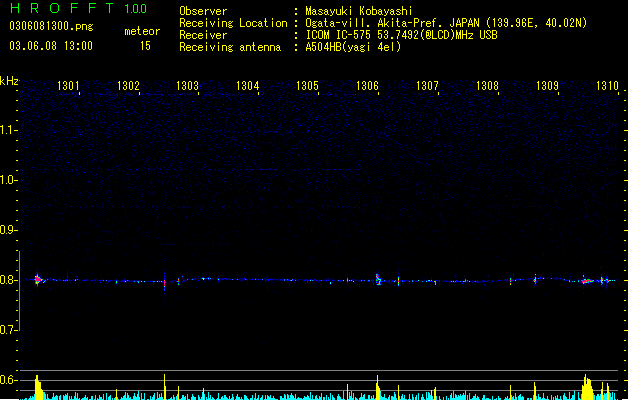
Task: Click the Receiving Location value text
Action: (446, 23)
